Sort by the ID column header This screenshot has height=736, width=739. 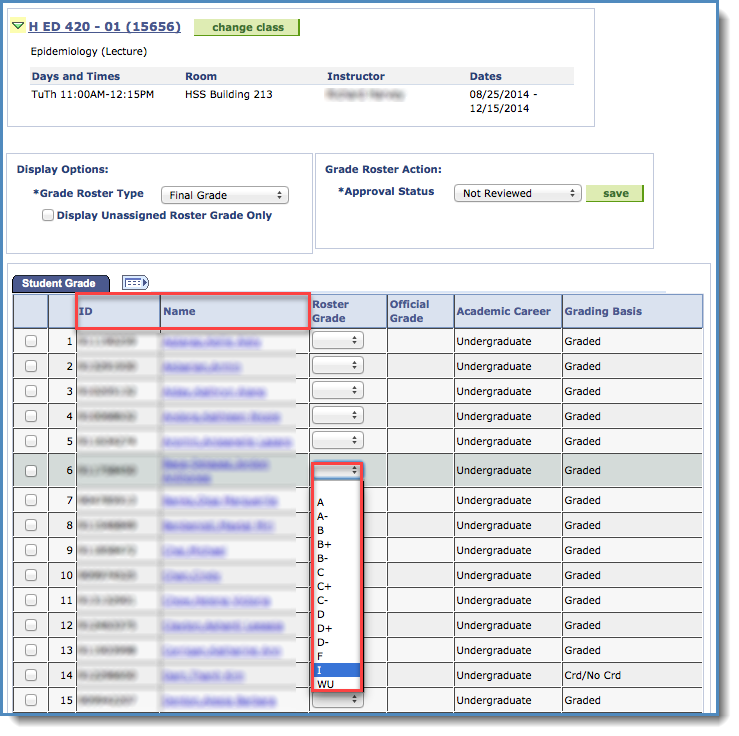click(x=86, y=311)
